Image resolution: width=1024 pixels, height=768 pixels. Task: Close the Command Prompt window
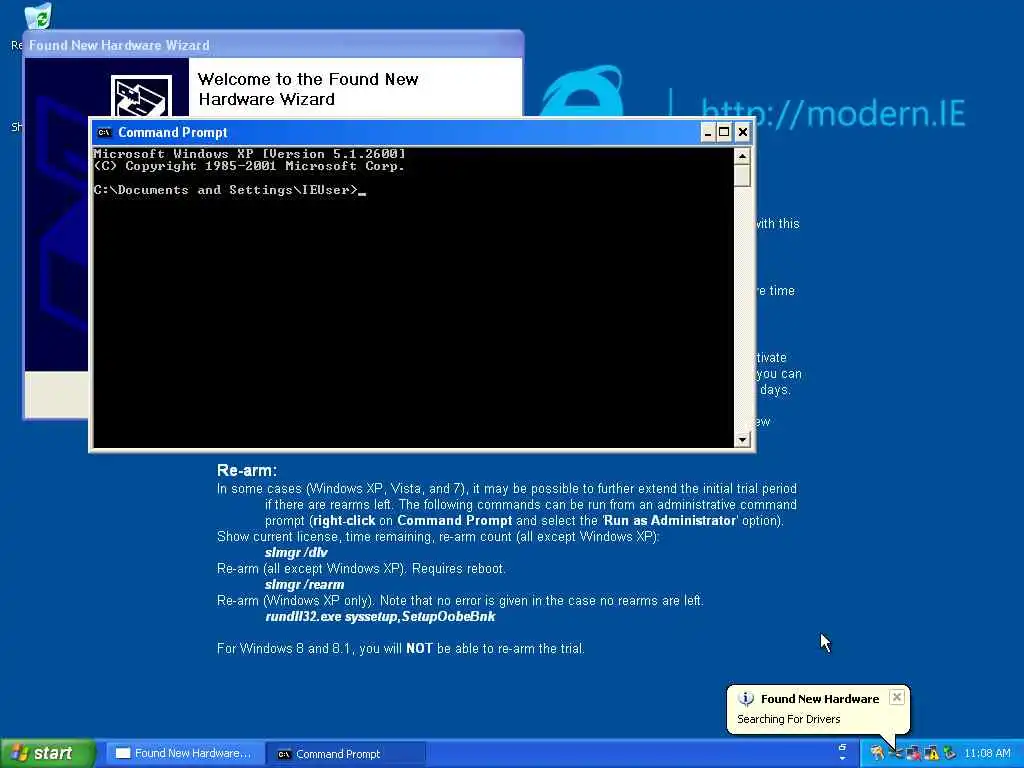[x=743, y=133]
